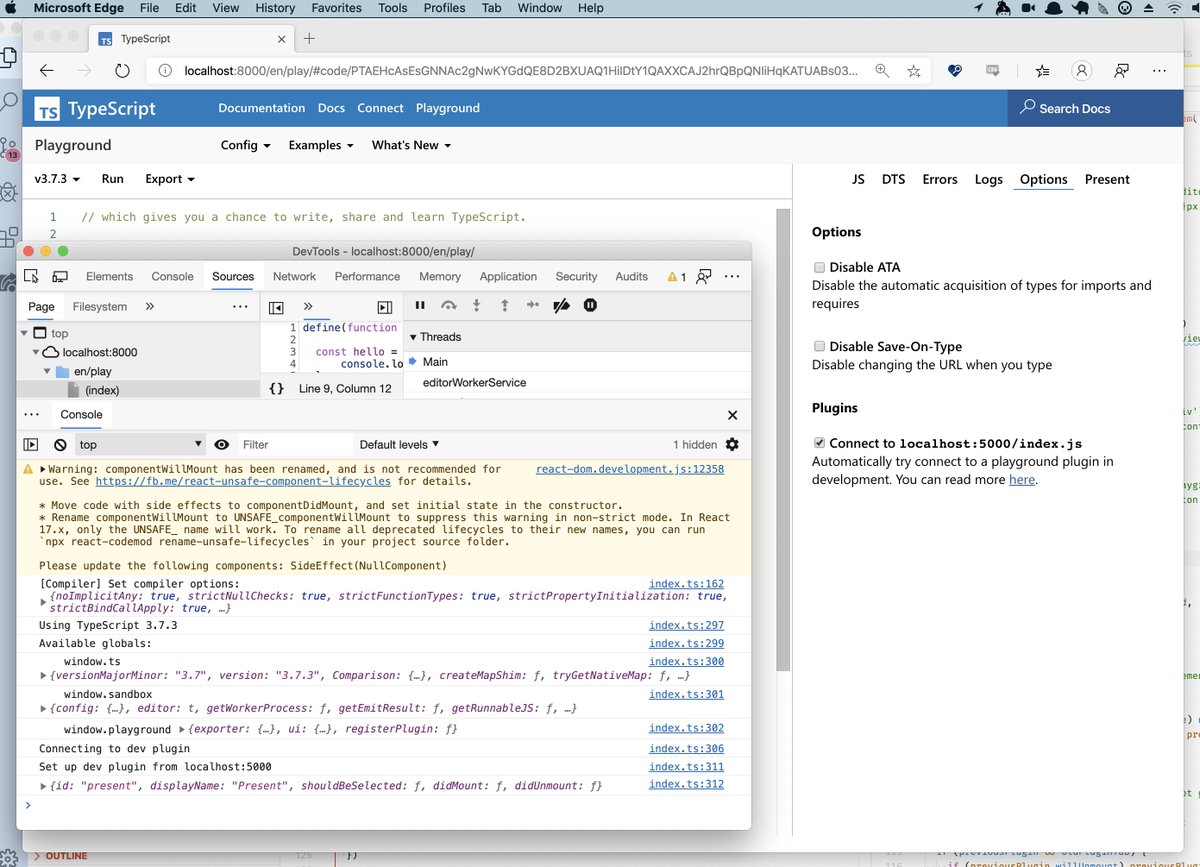
Task: Toggle the DevTools debugger sidebar pane icon
Action: 384,307
